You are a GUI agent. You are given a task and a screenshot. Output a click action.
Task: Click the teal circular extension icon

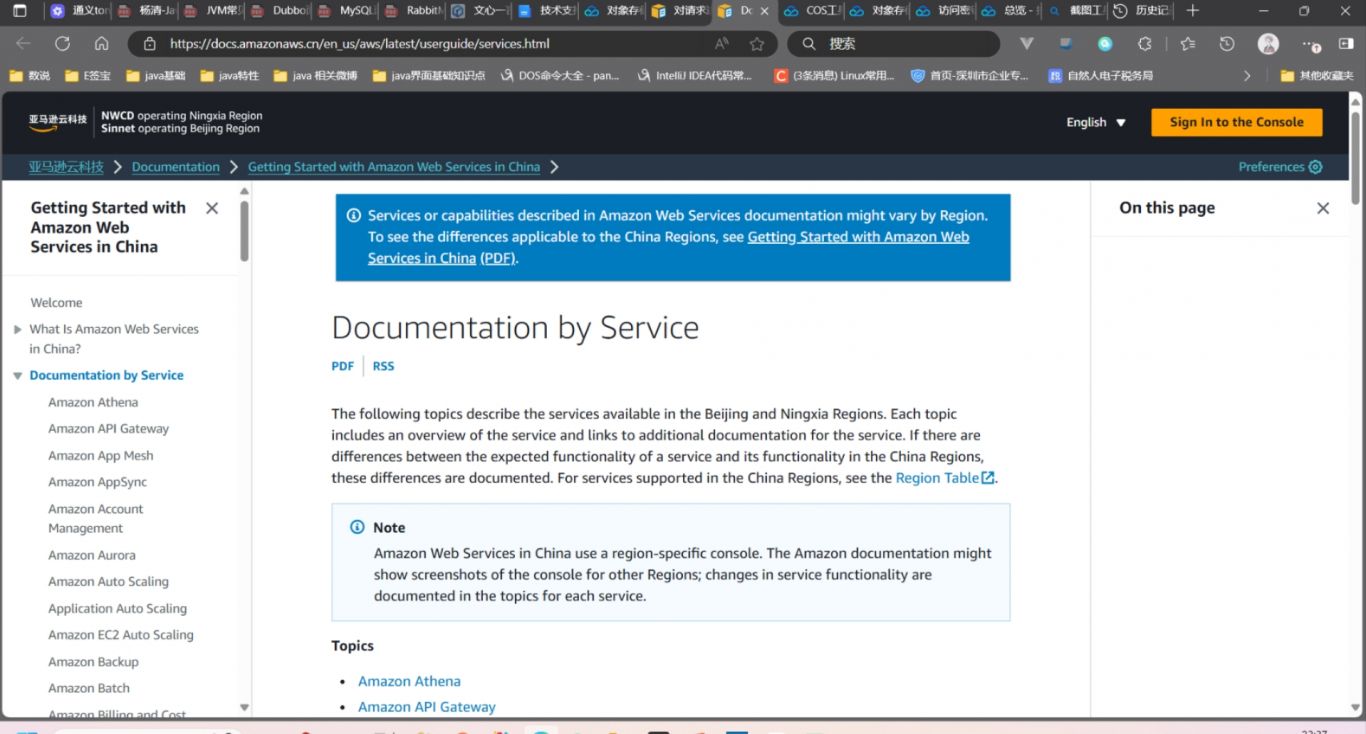pos(1105,44)
